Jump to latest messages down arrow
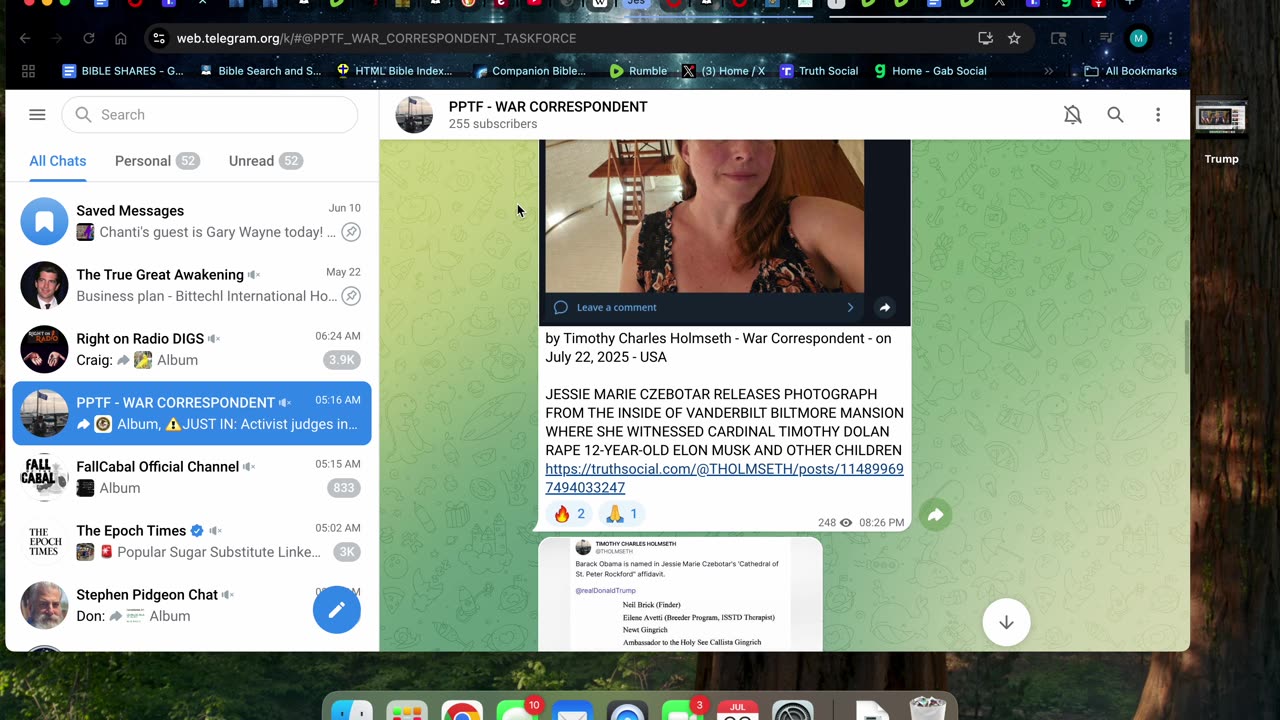The width and height of the screenshot is (1280, 720). tap(1006, 622)
